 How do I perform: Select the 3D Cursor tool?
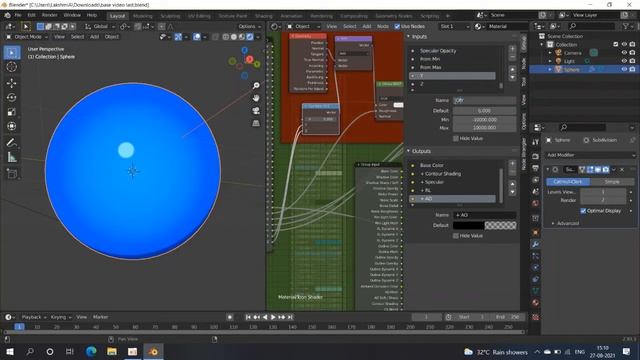[12, 67]
